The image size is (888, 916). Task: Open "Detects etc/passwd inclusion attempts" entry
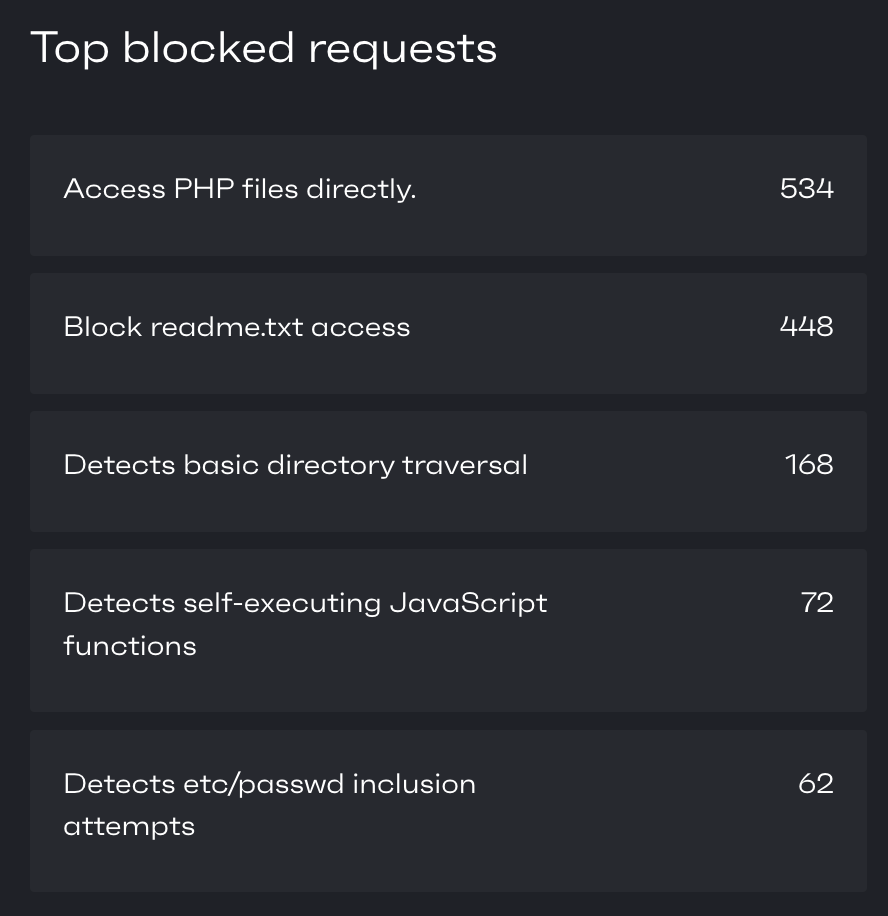click(x=269, y=805)
